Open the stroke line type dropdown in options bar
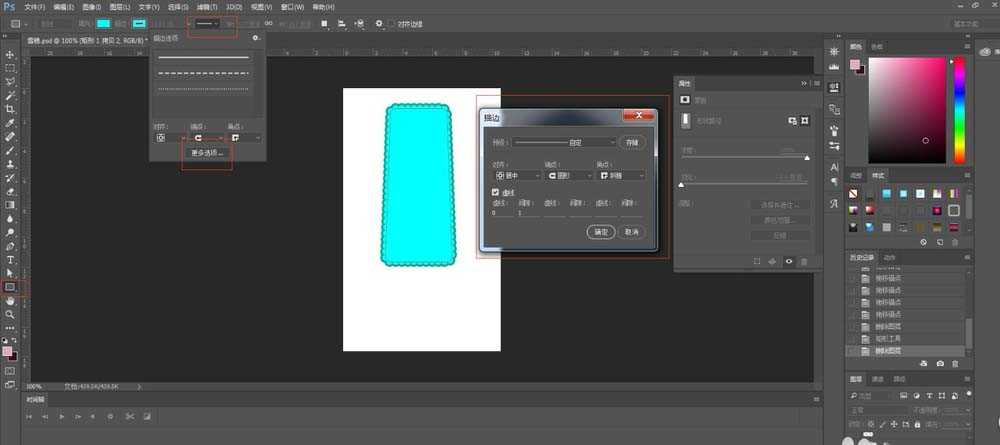This screenshot has width=1000, height=445. coord(208,23)
